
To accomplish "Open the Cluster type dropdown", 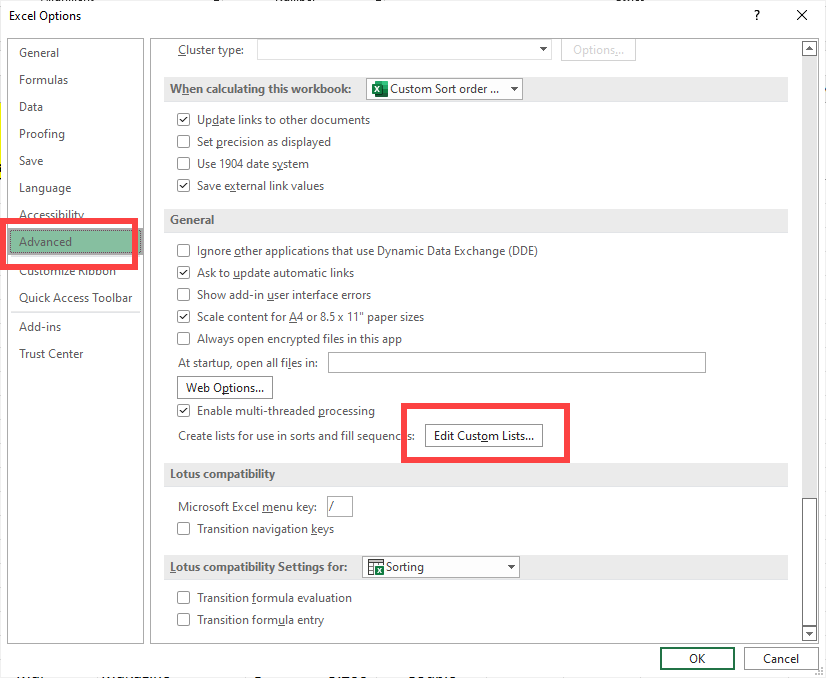I will [541, 49].
